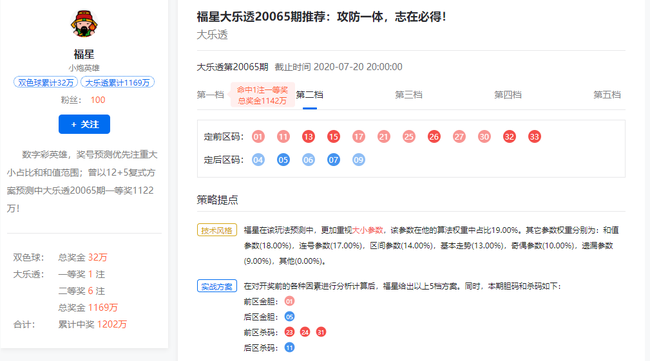
Task: Click the 命中1注一等奖 prize tooltip
Action: click(x=262, y=95)
